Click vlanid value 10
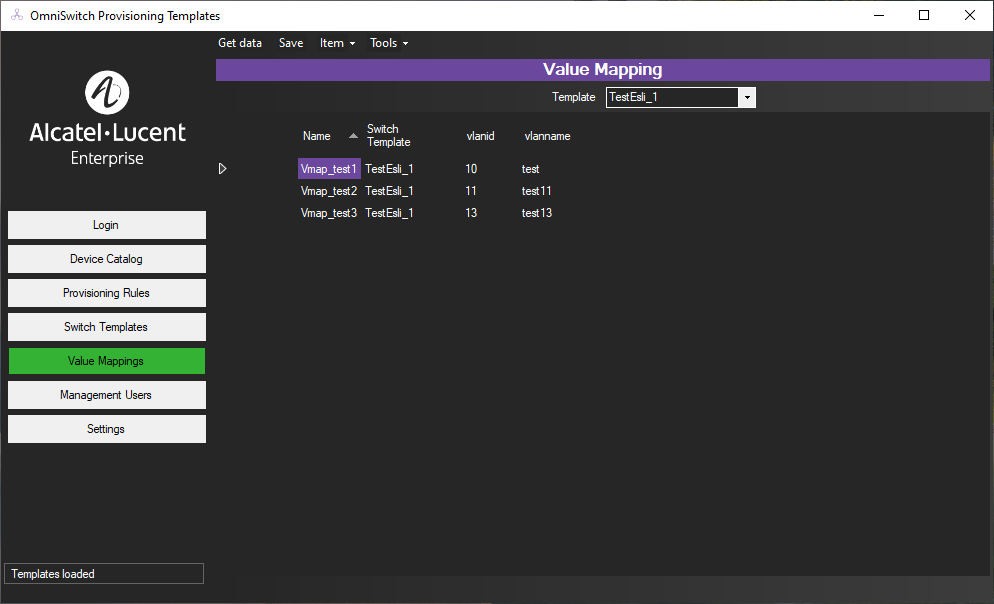Viewport: 994px width, 604px height. [471, 169]
